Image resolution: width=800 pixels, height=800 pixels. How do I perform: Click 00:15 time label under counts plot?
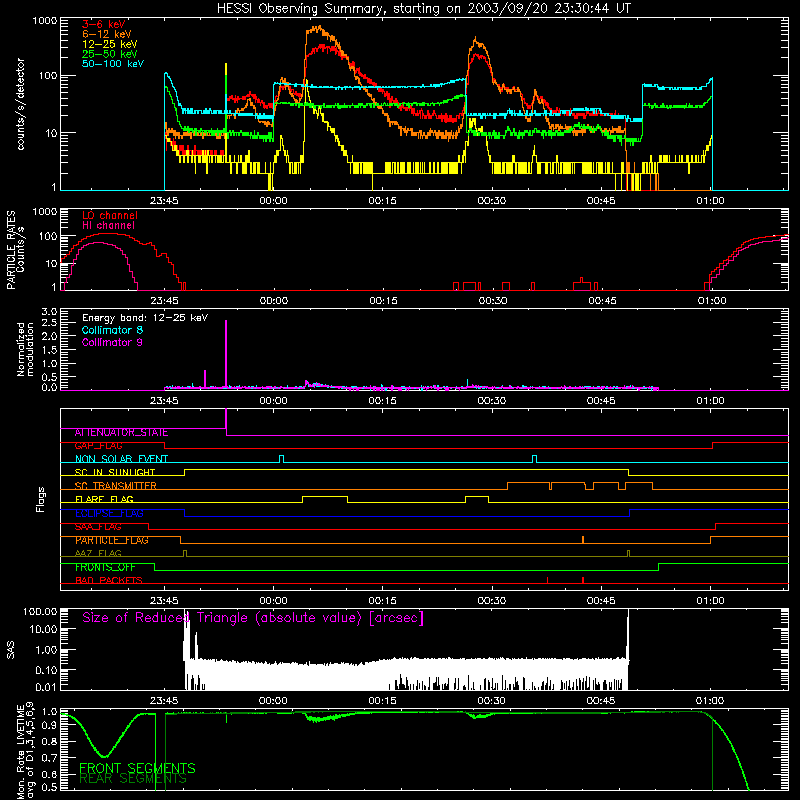click(x=383, y=201)
